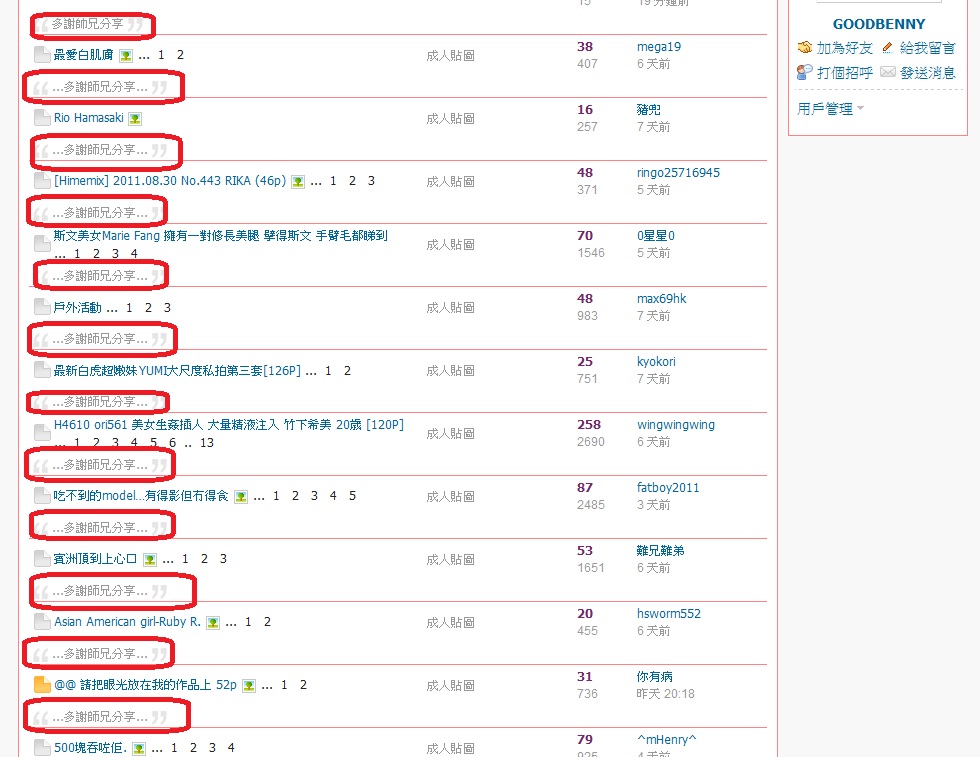Viewport: 980px width, 757px height.
Task: Click the 給我留言 pencil icon
Action: tap(888, 48)
